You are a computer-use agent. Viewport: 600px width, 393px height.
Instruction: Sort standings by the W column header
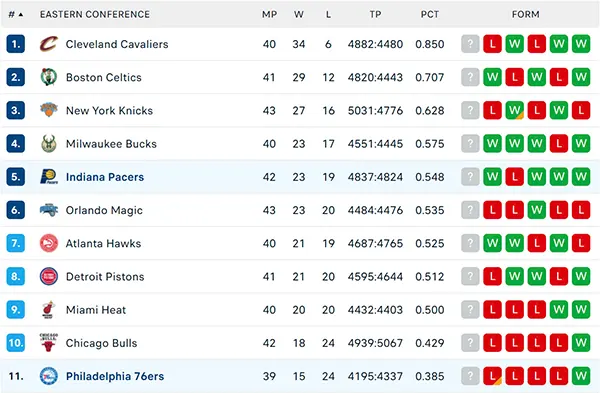(x=298, y=15)
